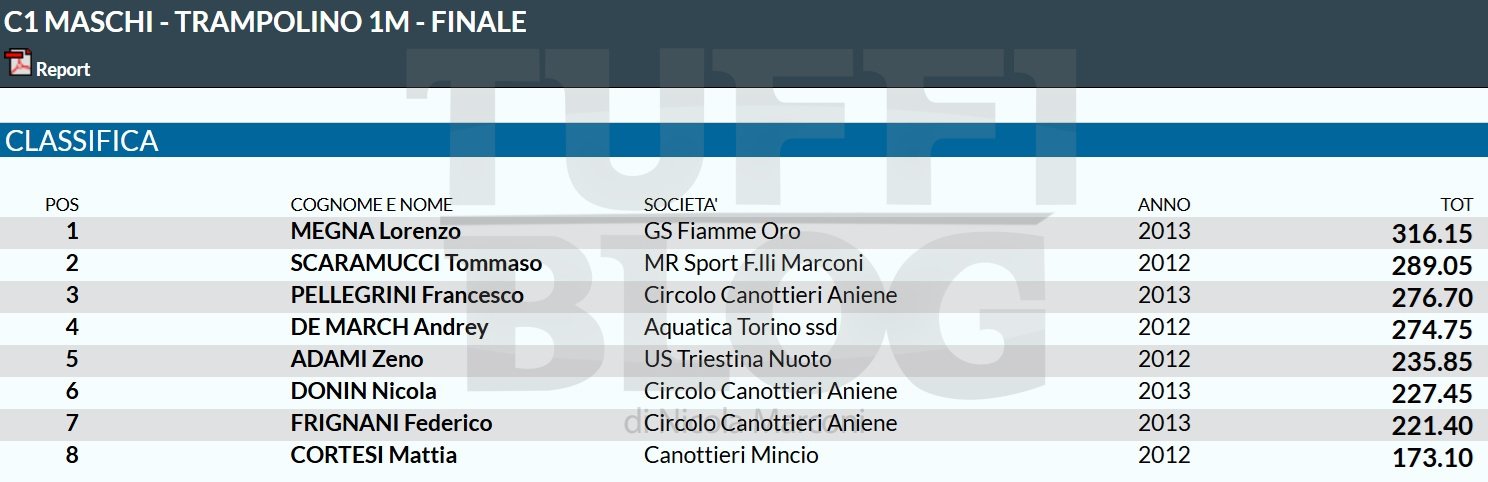Click the SOCIETA' column header
Image resolution: width=1488 pixels, height=482 pixels.
tap(680, 205)
